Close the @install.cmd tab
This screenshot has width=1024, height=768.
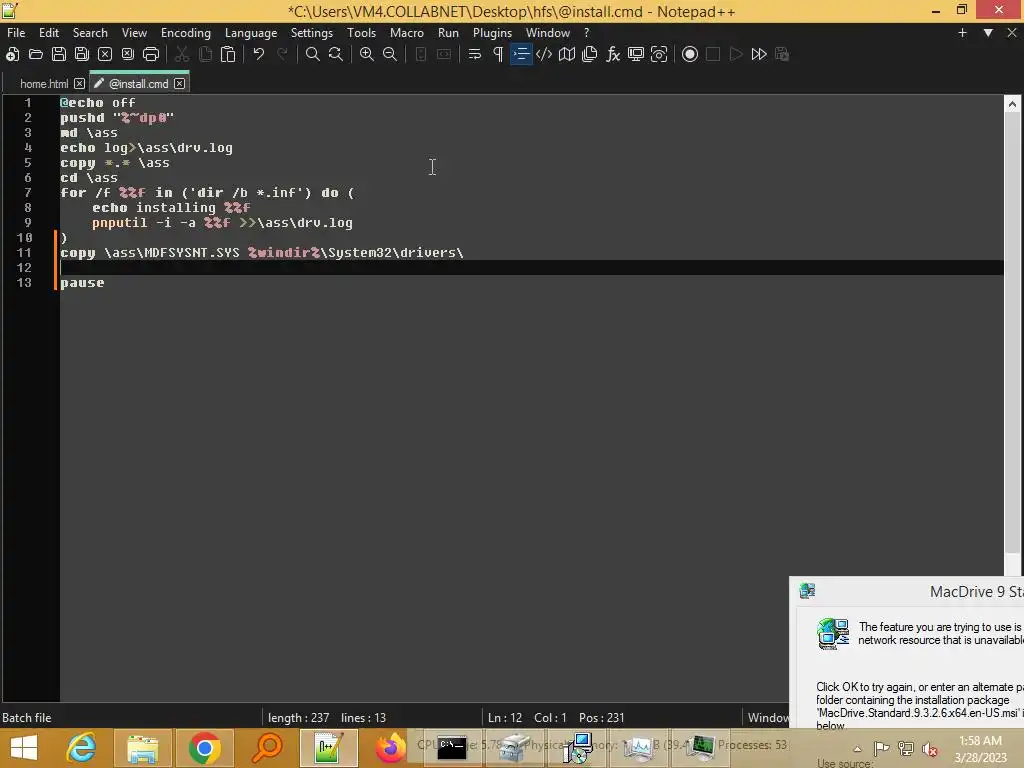tap(180, 84)
